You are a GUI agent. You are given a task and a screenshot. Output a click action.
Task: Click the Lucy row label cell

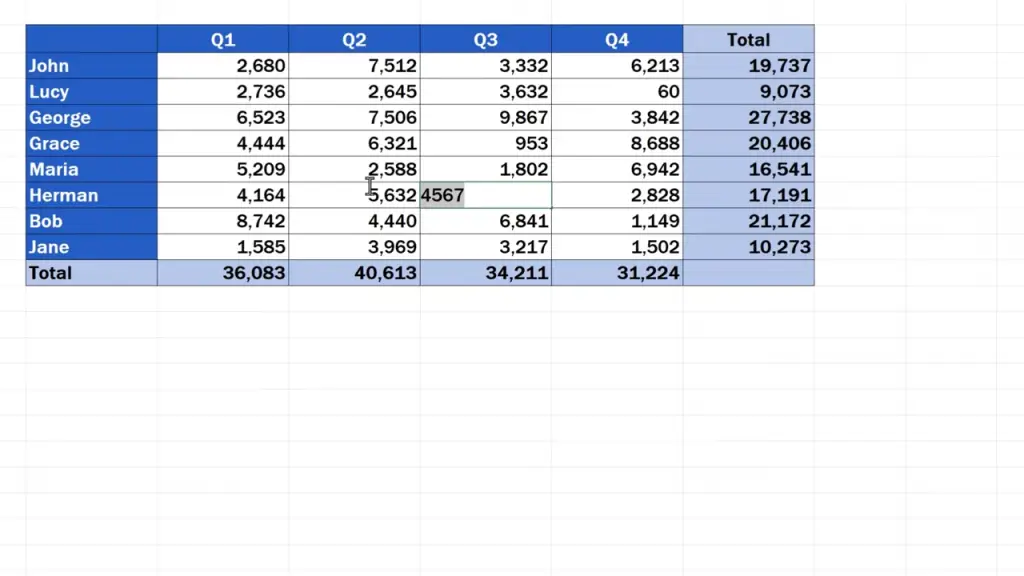pyautogui.click(x=91, y=92)
